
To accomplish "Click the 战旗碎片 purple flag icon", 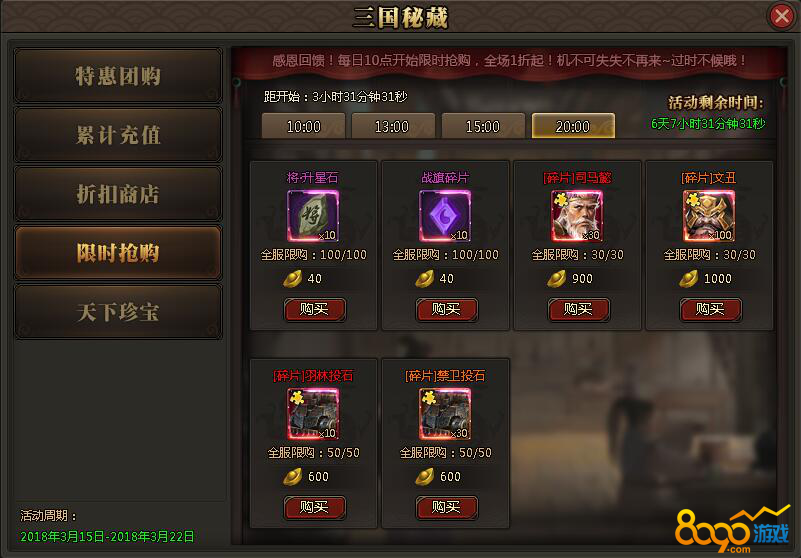I will 444,216.
